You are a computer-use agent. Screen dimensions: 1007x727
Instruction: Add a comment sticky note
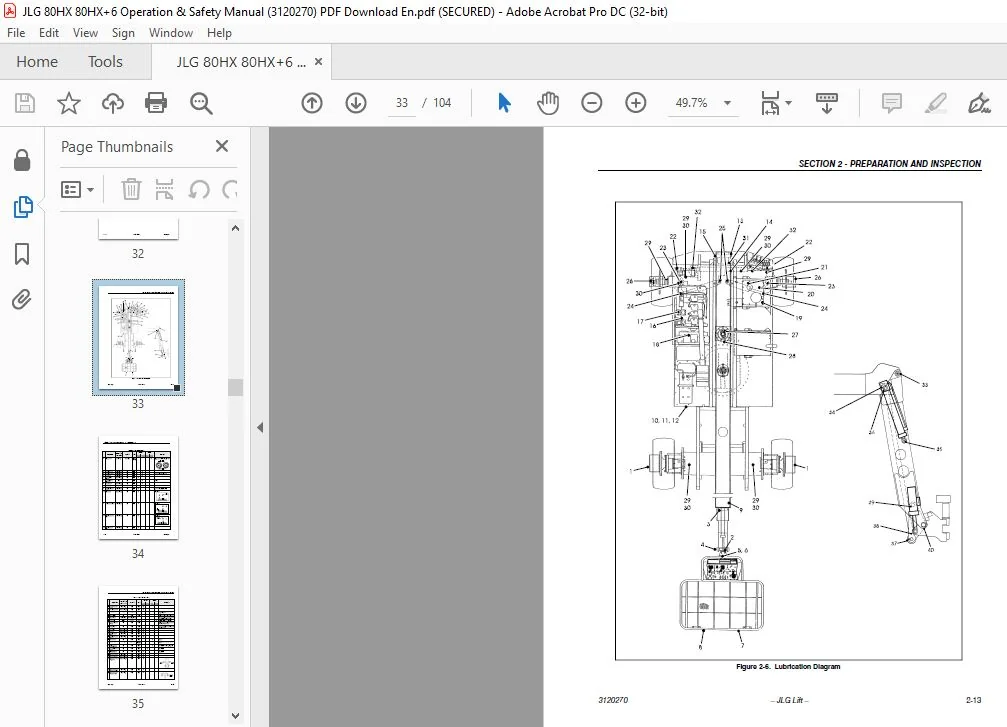891,103
